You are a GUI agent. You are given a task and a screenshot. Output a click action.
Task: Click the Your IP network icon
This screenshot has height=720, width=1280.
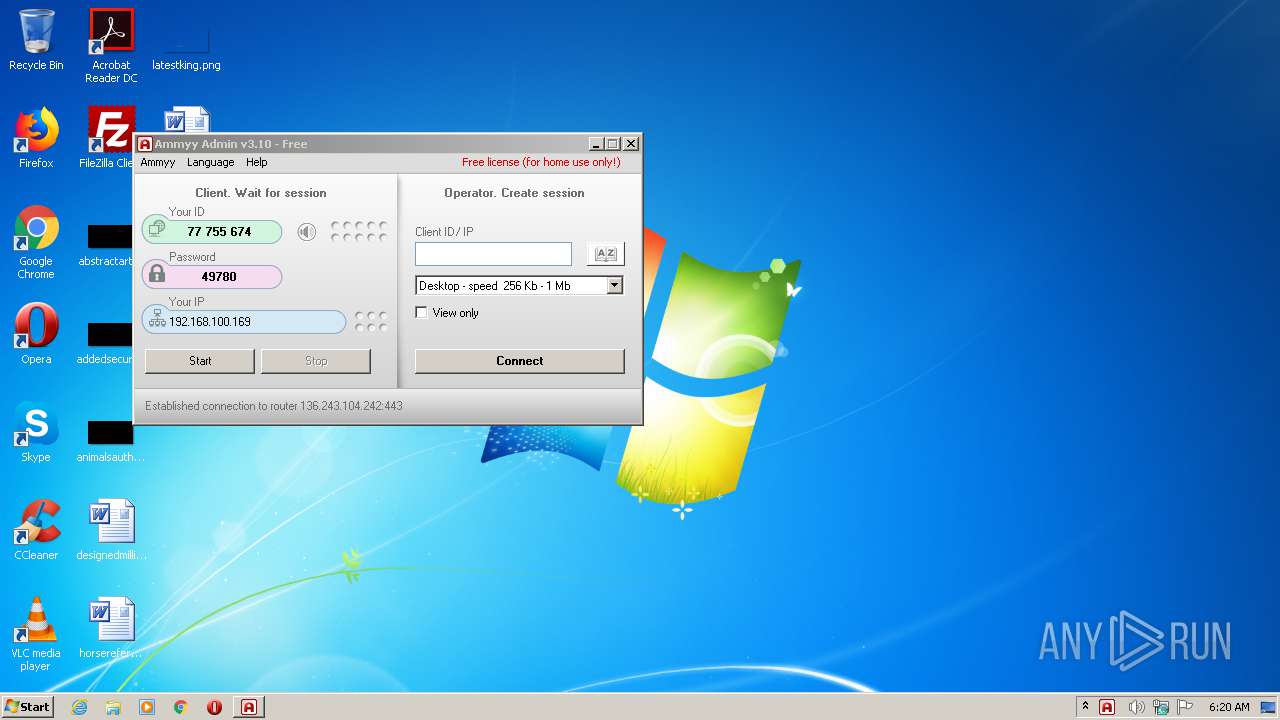[x=157, y=319]
